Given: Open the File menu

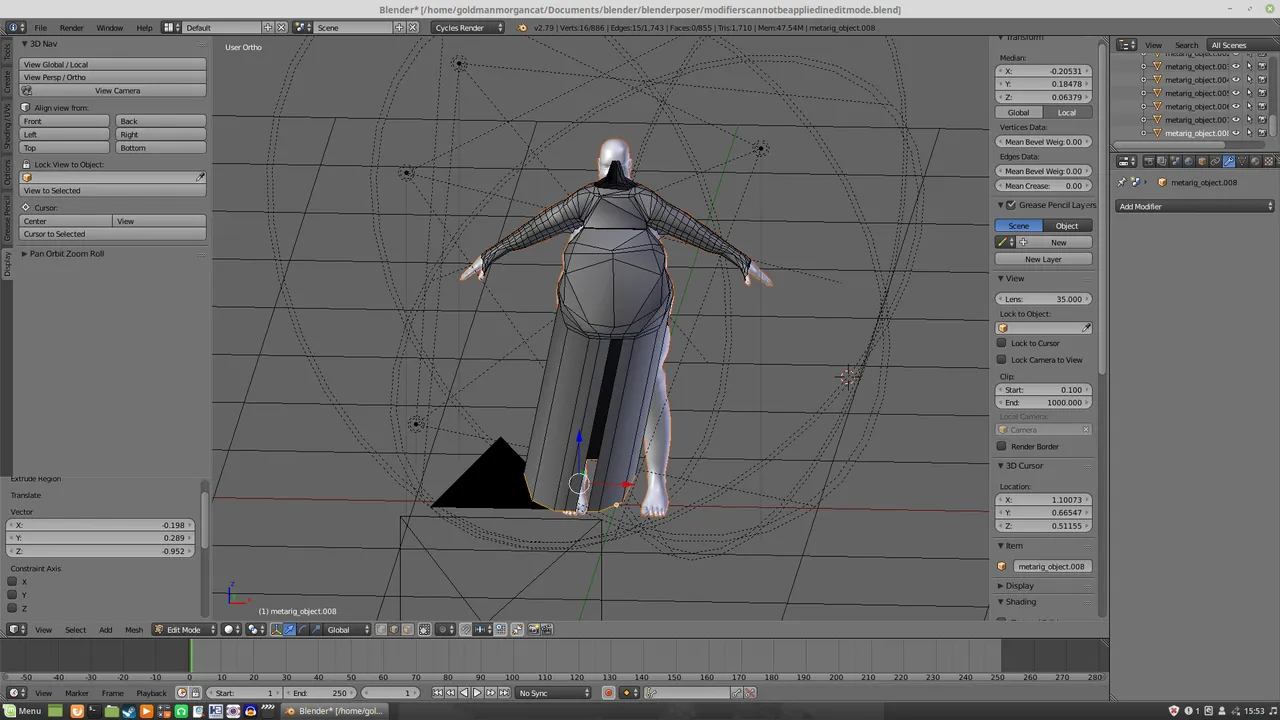Looking at the screenshot, I should [x=41, y=27].
